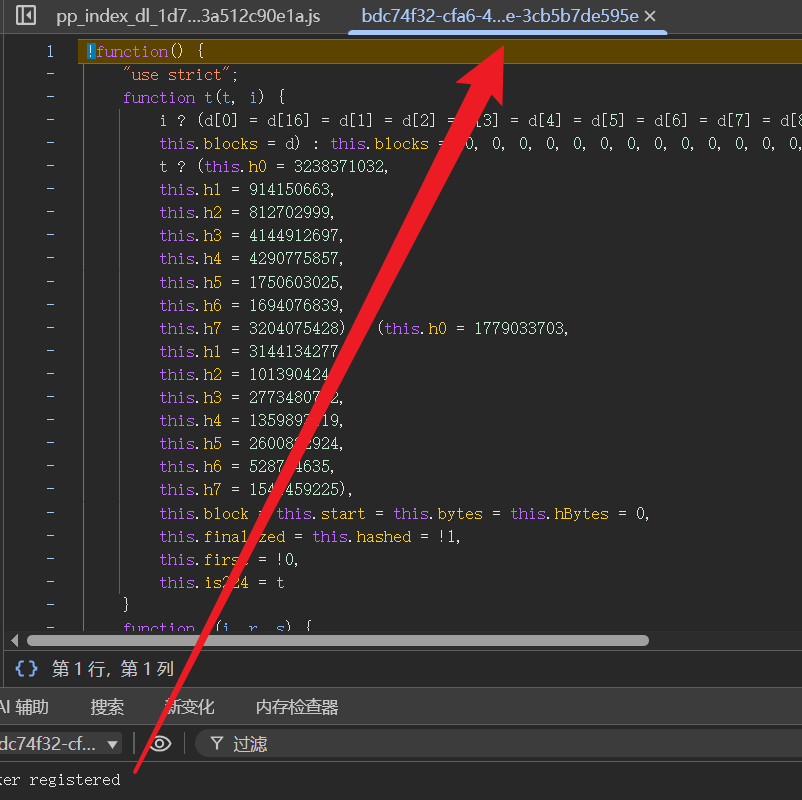Screen dimensions: 802x800
Task: Click the value 3238371032 in code
Action: [339, 166]
